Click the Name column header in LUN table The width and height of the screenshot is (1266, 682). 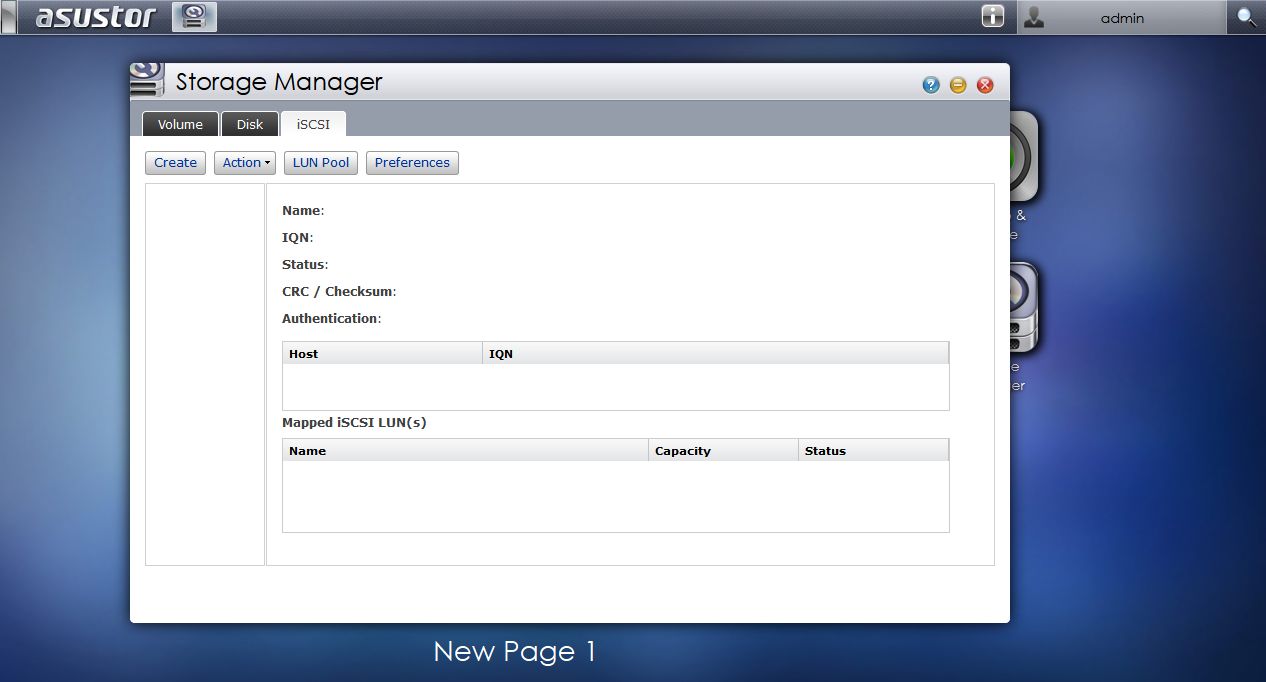(x=465, y=450)
